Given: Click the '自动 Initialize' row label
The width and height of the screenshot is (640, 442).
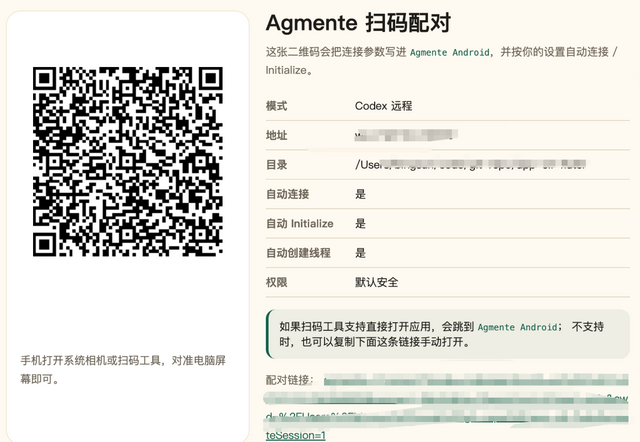Looking at the screenshot, I should (x=300, y=224).
